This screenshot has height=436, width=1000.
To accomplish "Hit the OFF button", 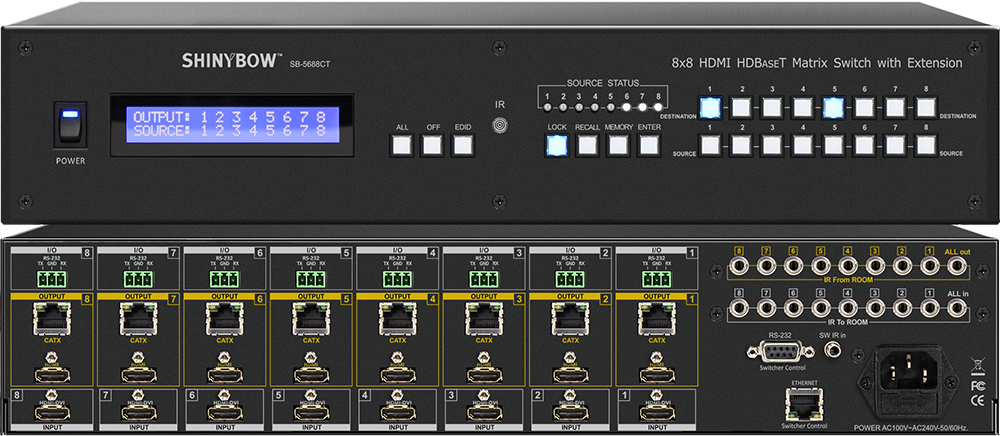I will point(432,145).
